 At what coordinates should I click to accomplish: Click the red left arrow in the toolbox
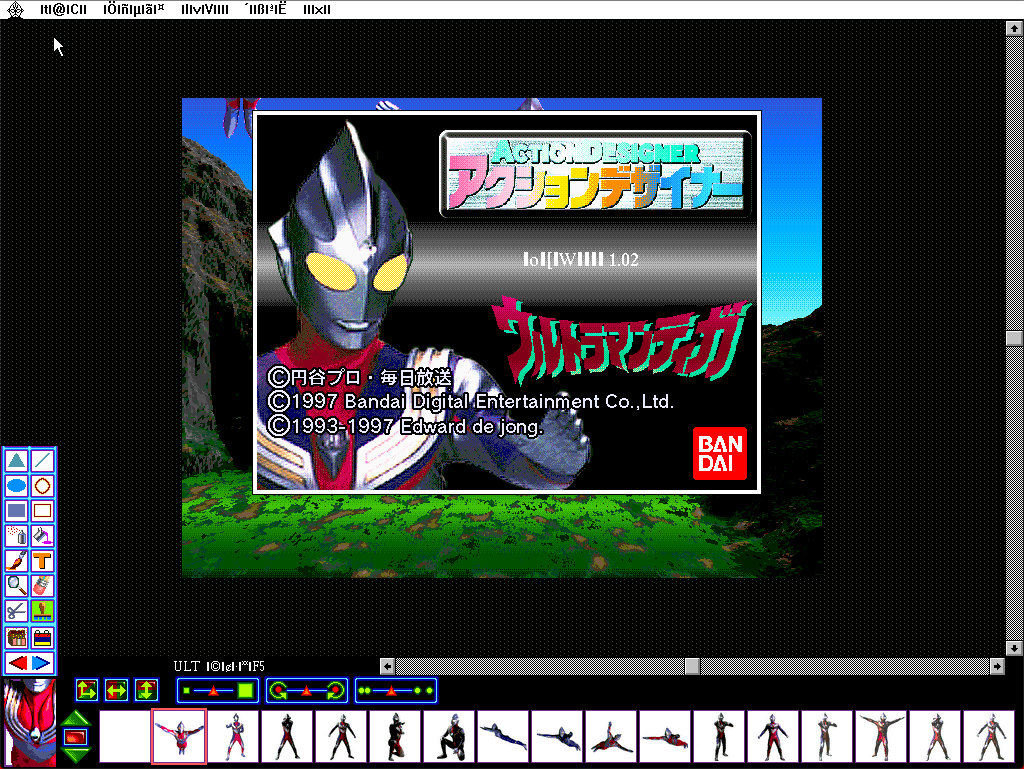click(18, 663)
